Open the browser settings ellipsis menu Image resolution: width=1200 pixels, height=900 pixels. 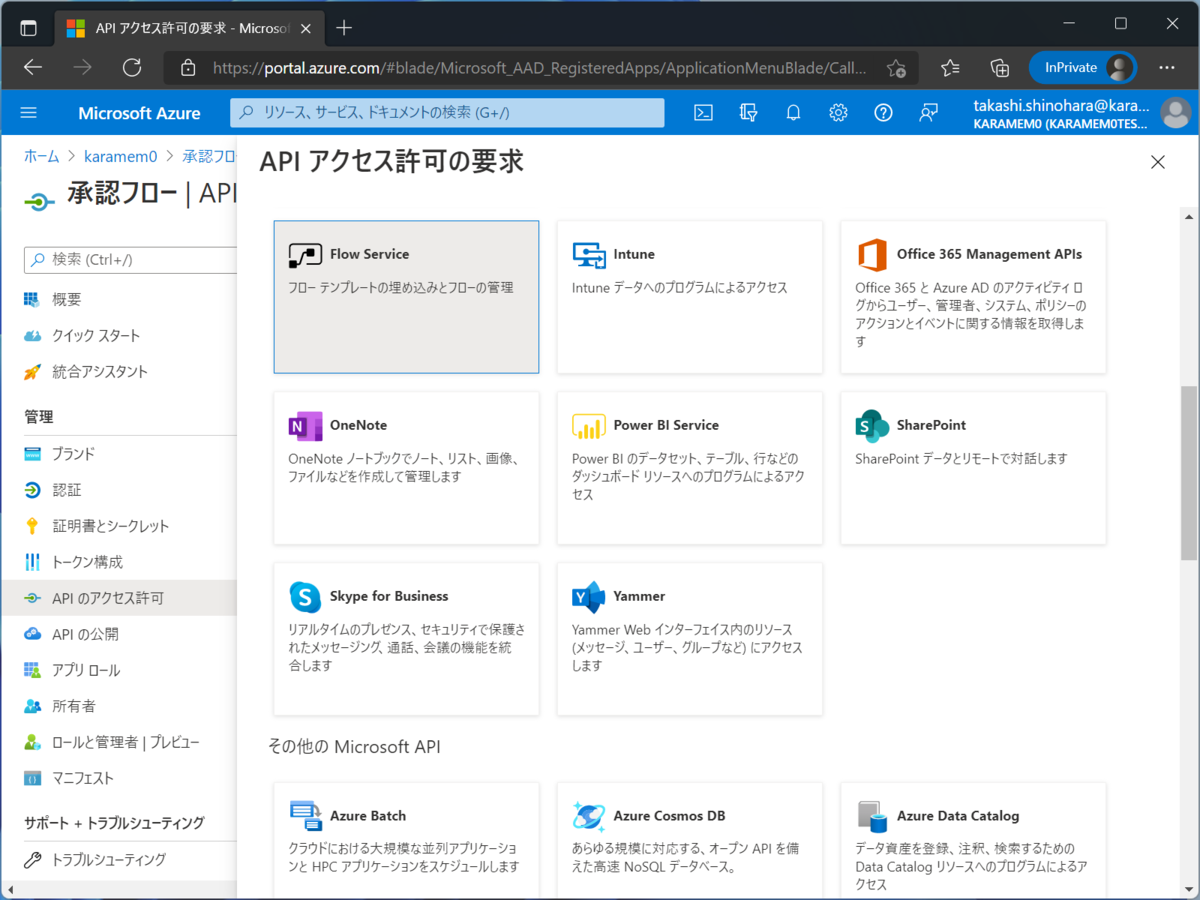1167,67
